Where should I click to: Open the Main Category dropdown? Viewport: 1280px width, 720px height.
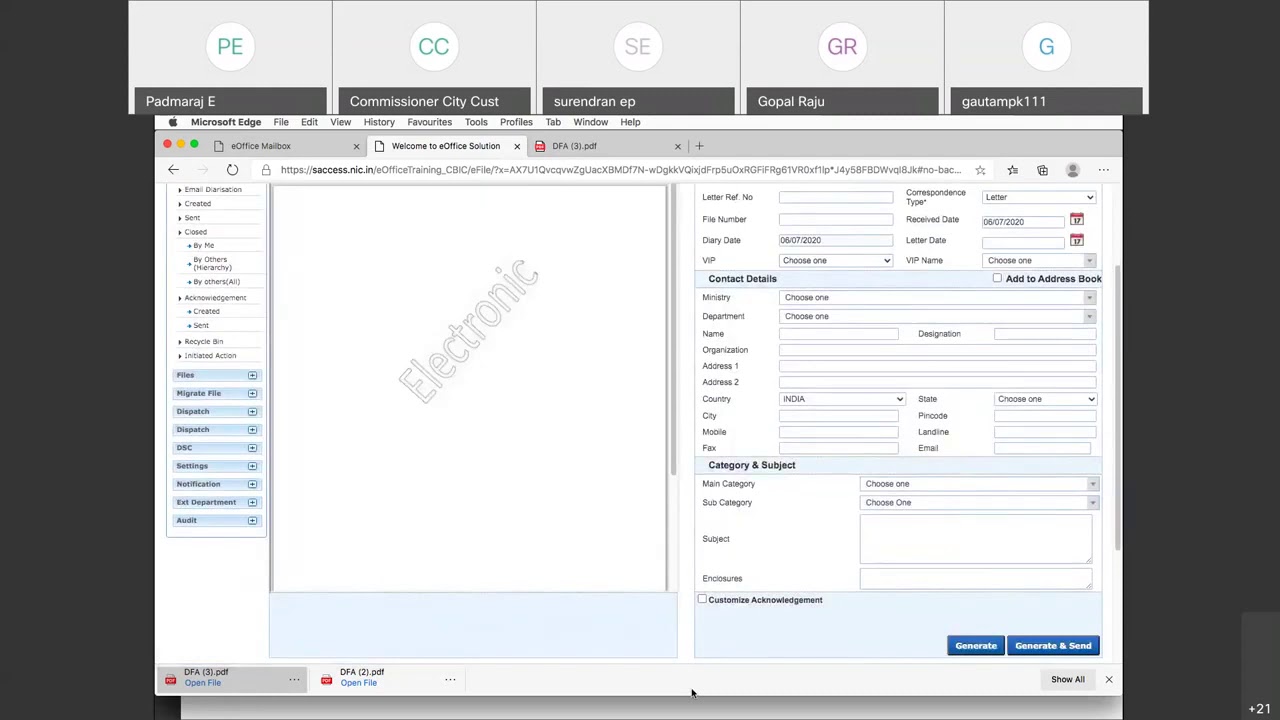(x=979, y=484)
